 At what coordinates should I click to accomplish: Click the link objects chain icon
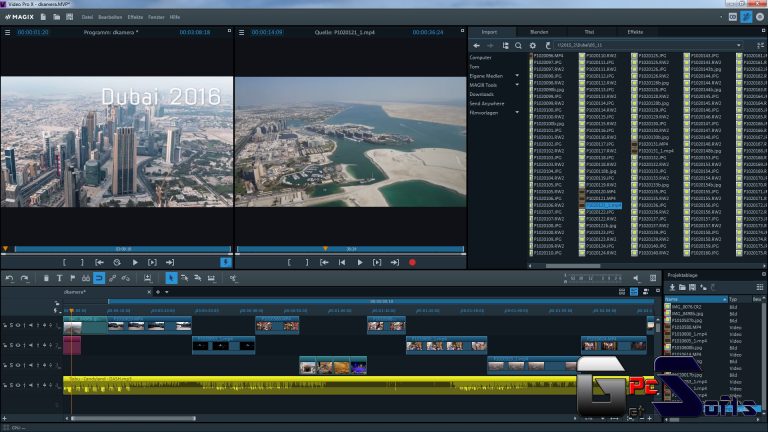click(112, 278)
